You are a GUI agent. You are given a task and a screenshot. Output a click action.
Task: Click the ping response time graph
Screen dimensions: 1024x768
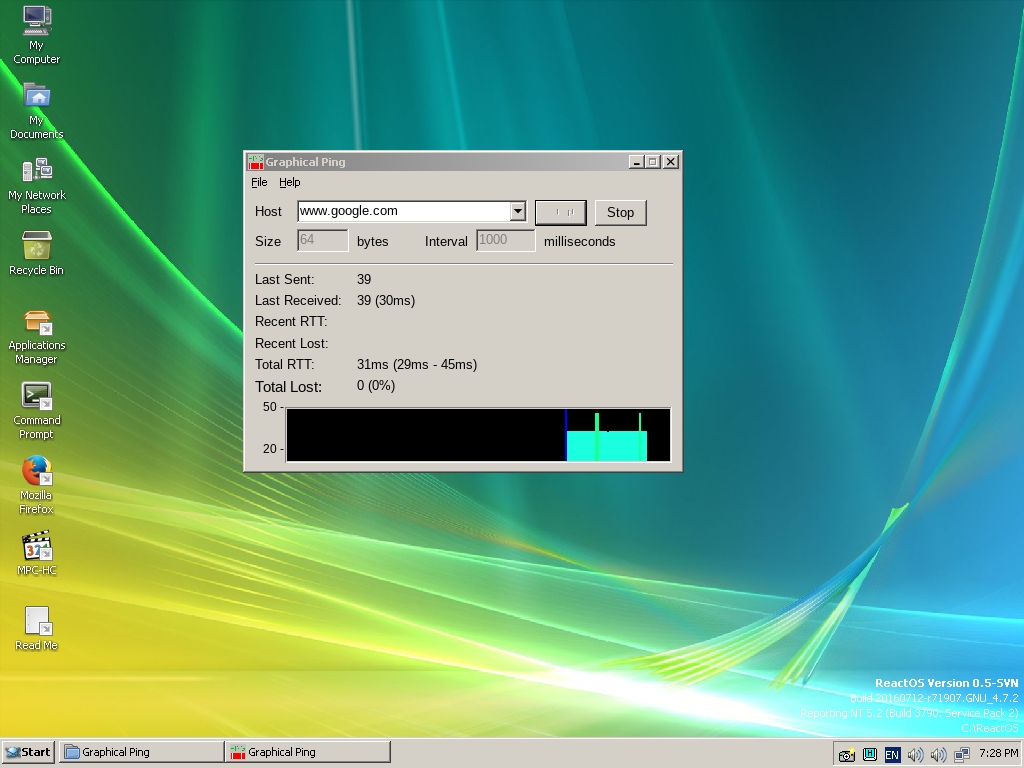tap(478, 434)
